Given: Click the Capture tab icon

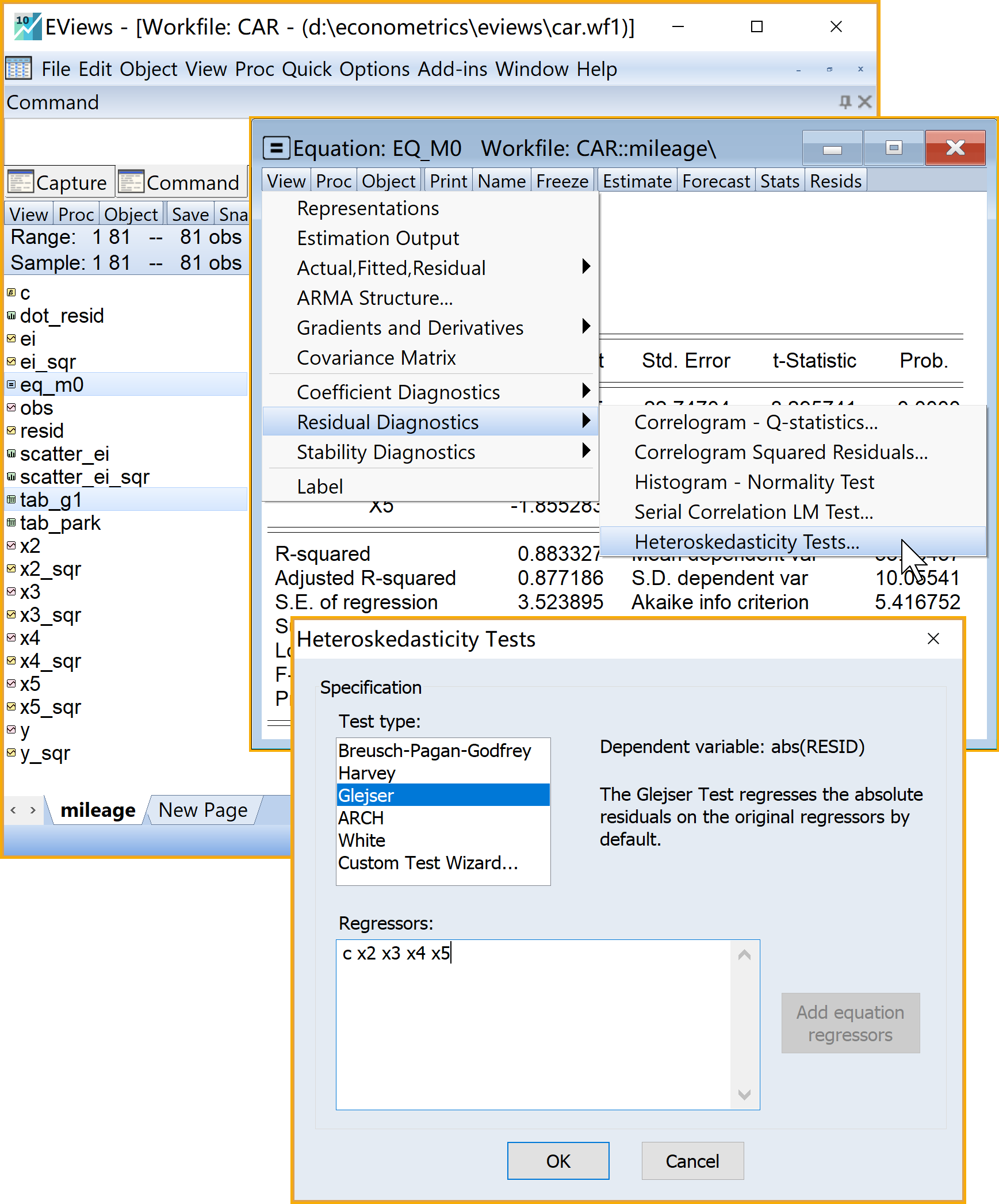Looking at the screenshot, I should click(20, 182).
